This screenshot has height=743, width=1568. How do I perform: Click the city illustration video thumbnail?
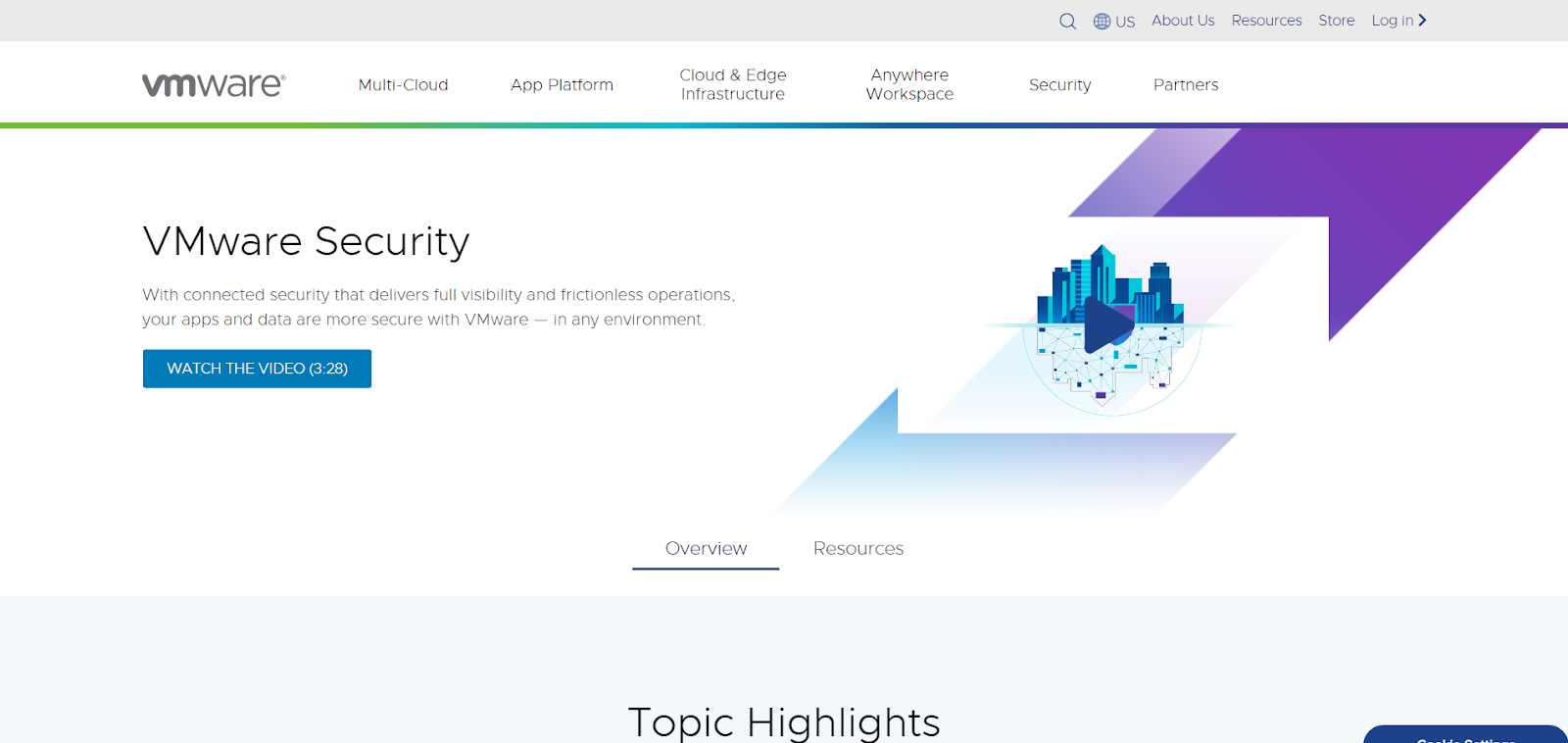click(x=1111, y=329)
